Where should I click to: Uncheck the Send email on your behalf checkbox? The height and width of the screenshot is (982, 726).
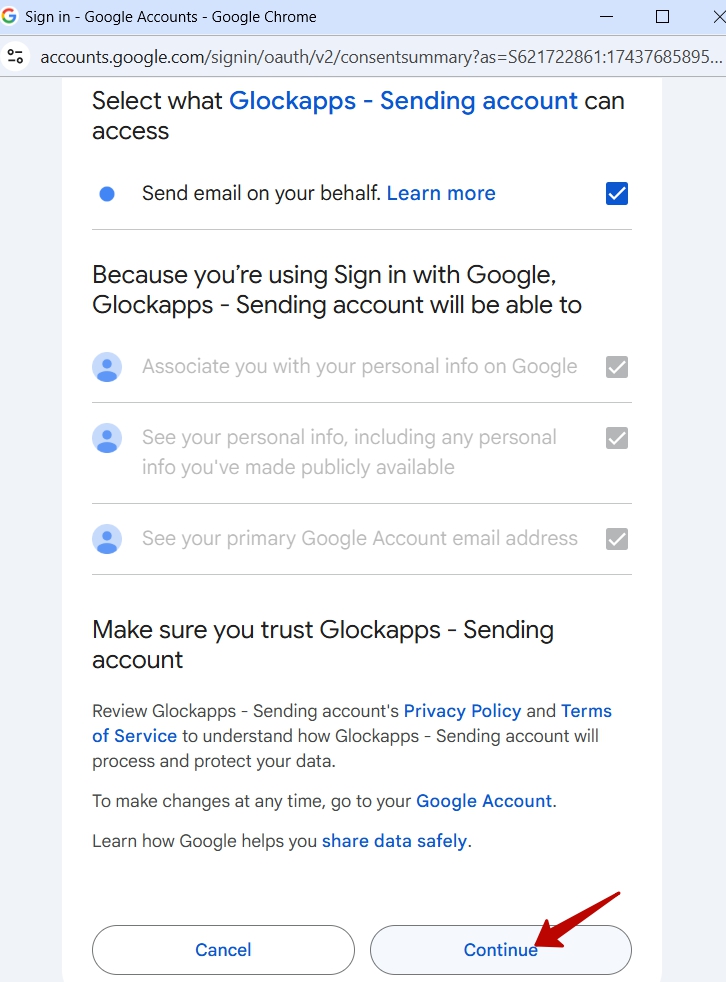point(617,194)
